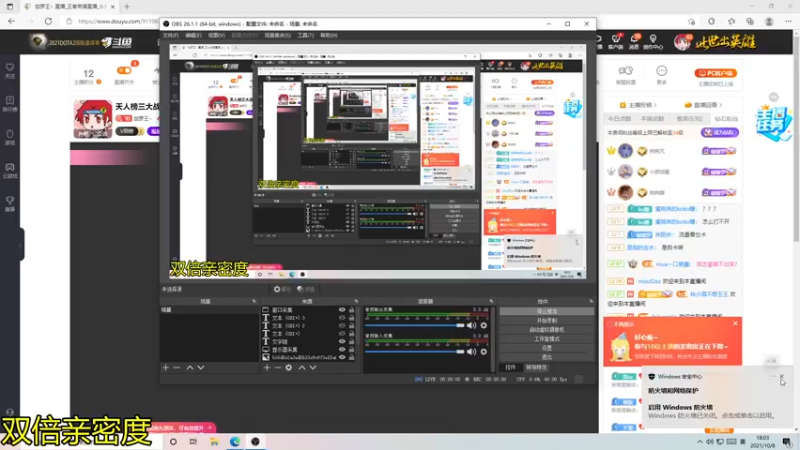This screenshot has width=800, height=450.
Task: Open Douyu gamepad sidebar icon
Action: (x=10, y=170)
